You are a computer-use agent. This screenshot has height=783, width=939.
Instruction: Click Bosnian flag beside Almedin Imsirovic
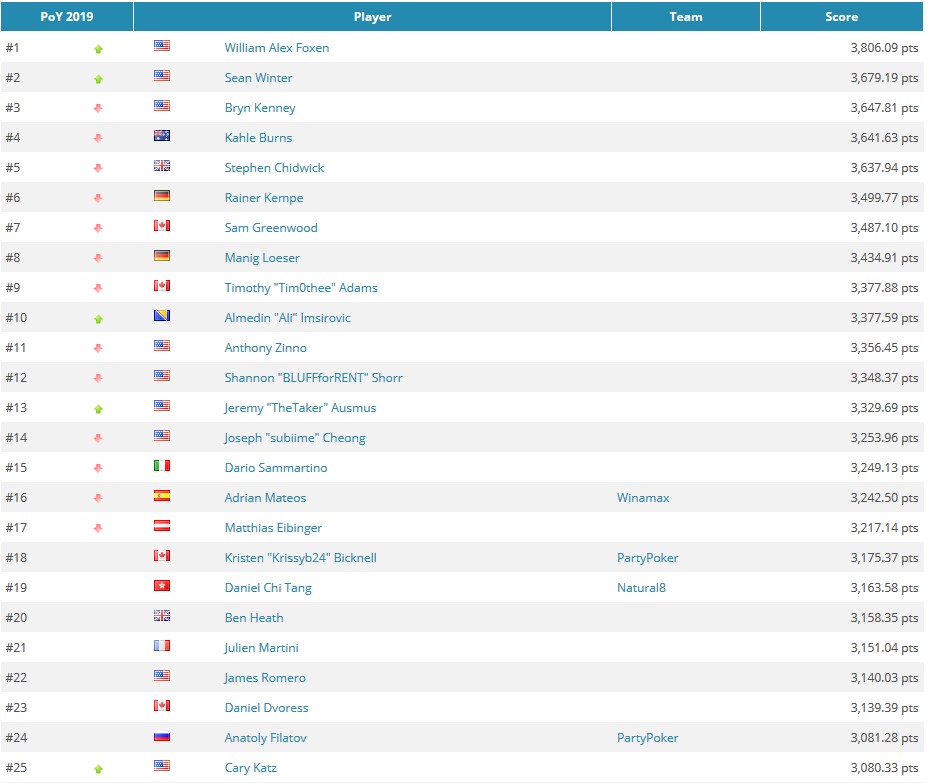pyautogui.click(x=162, y=315)
